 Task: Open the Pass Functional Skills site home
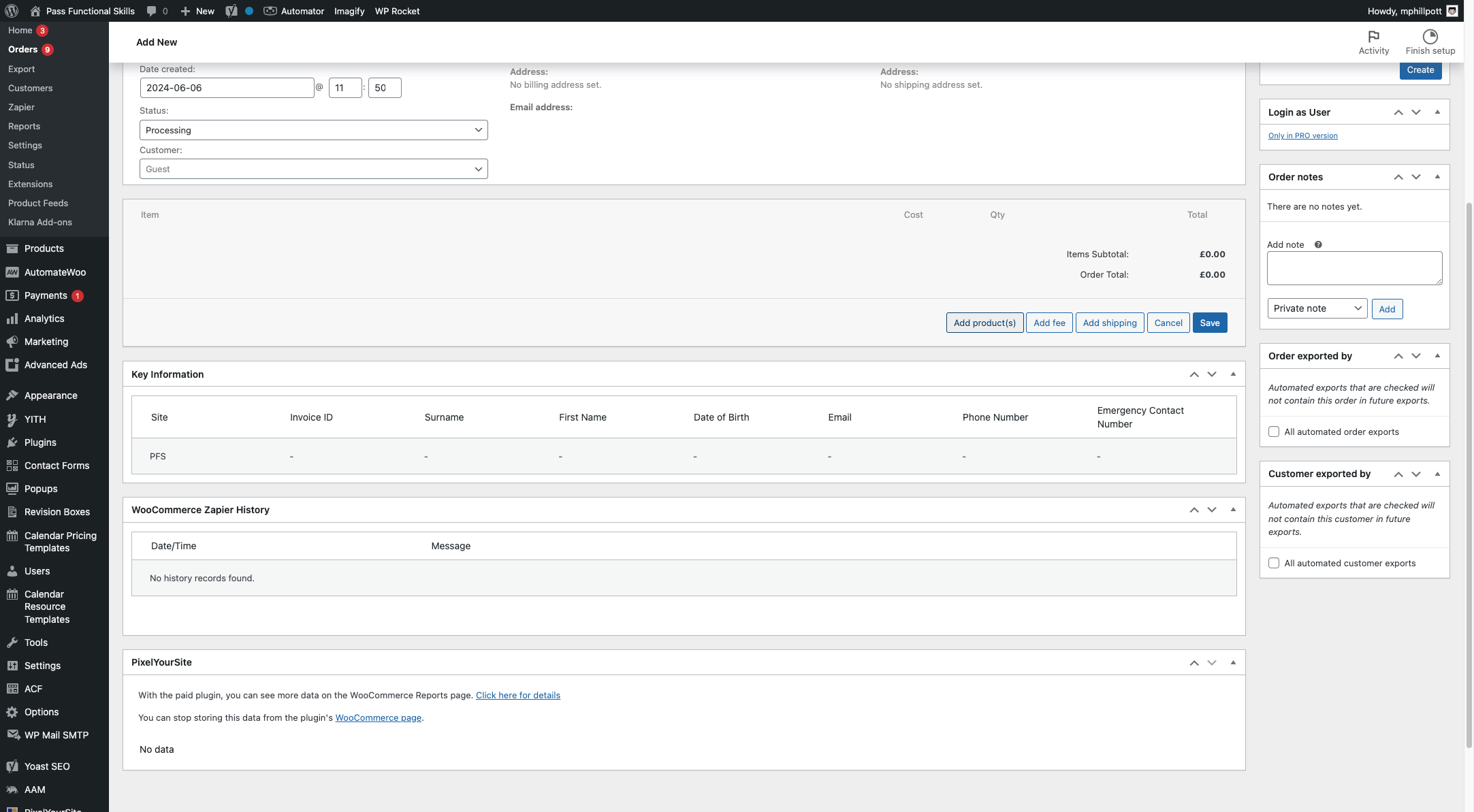coord(82,11)
